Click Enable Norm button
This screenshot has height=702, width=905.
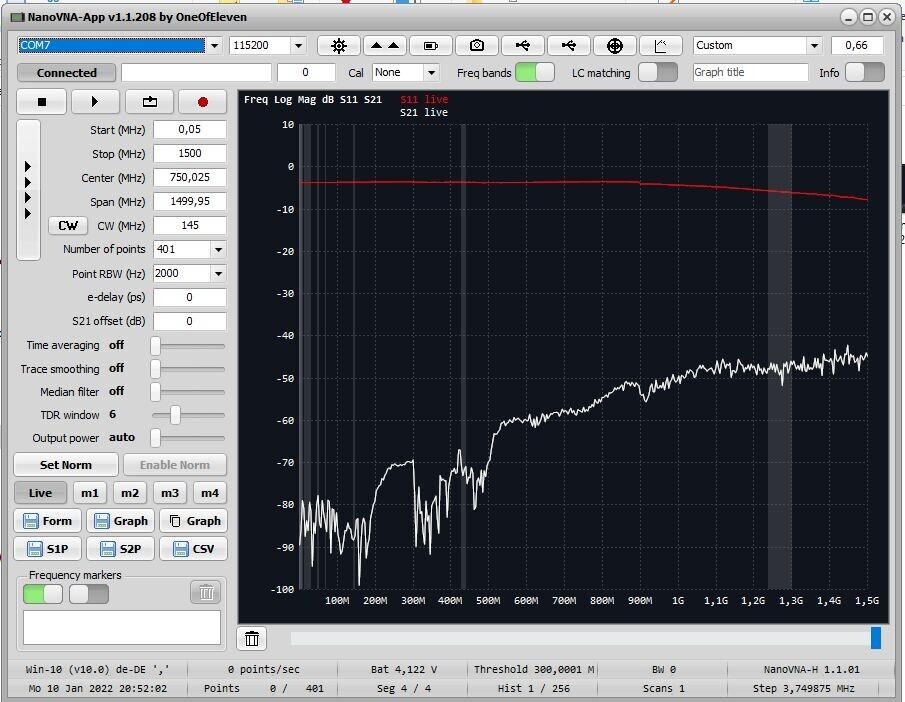[x=175, y=465]
